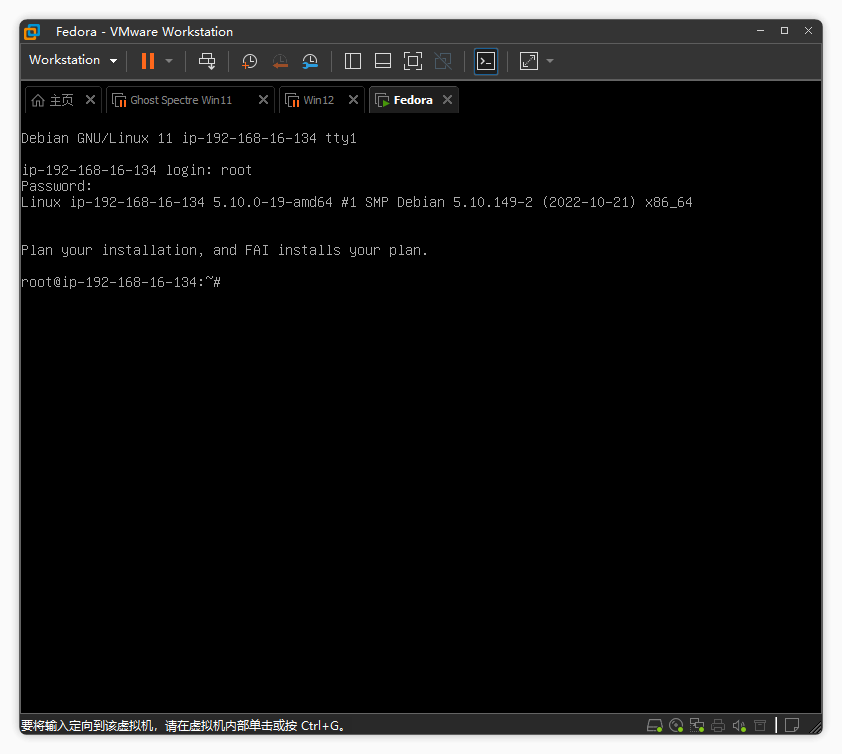Image resolution: width=842 pixels, height=754 pixels.
Task: Send Ctrl+Alt+Del to the VM
Action: pyautogui.click(x=207, y=61)
